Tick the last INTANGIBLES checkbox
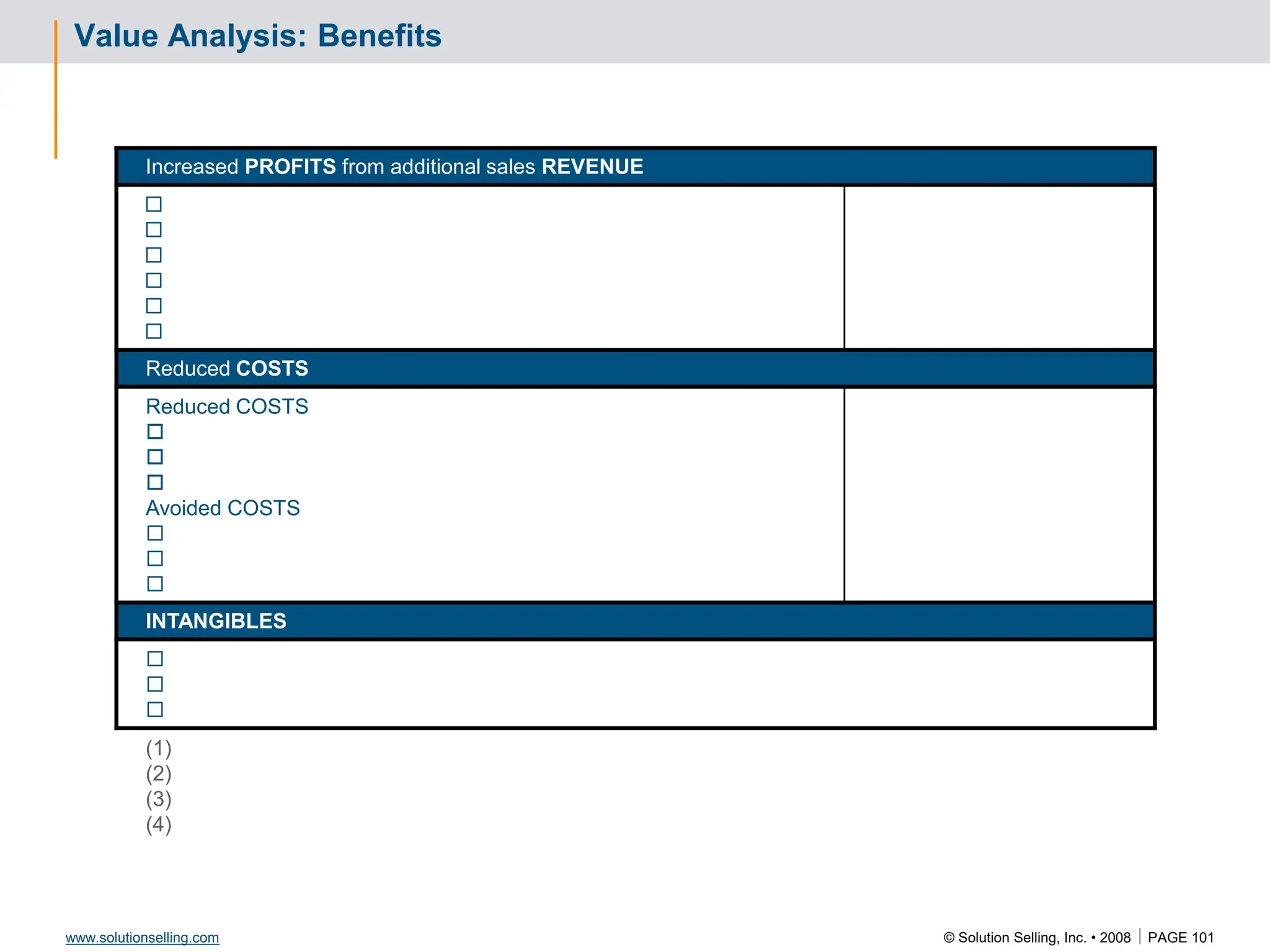The image size is (1270, 952). point(155,709)
